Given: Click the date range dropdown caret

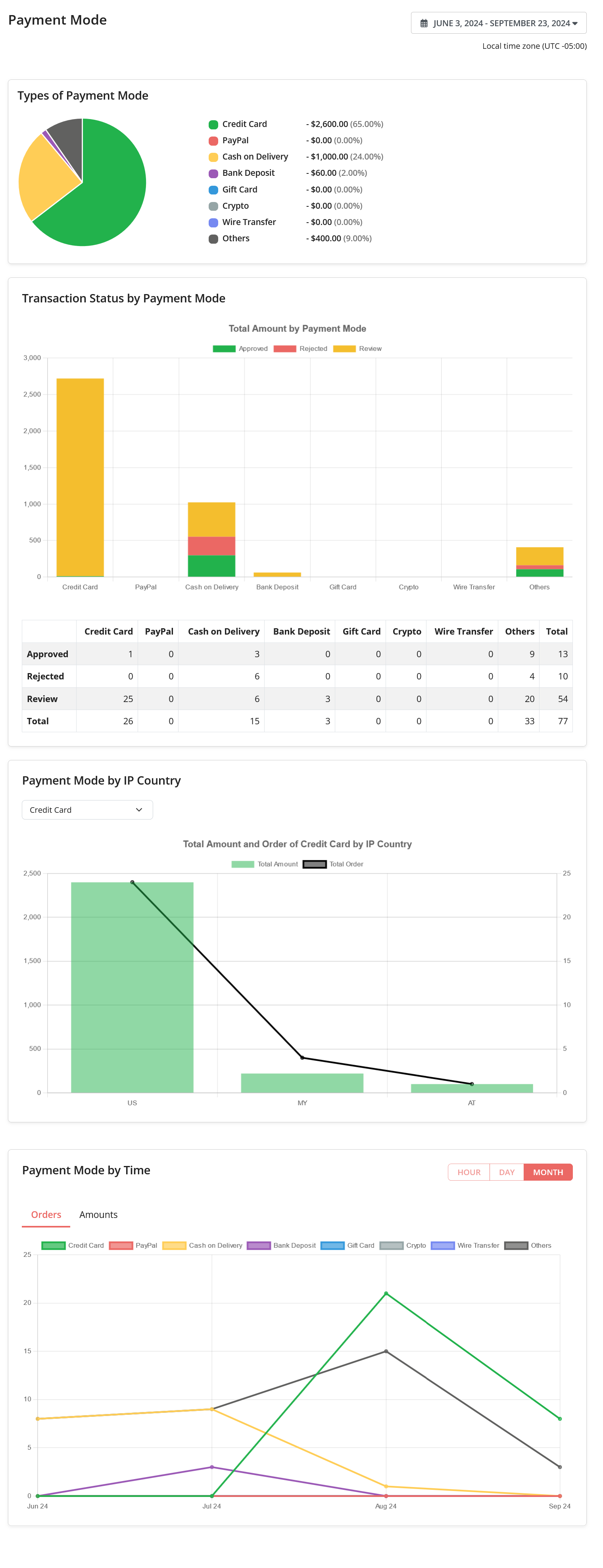Looking at the screenshot, I should pos(575,23).
